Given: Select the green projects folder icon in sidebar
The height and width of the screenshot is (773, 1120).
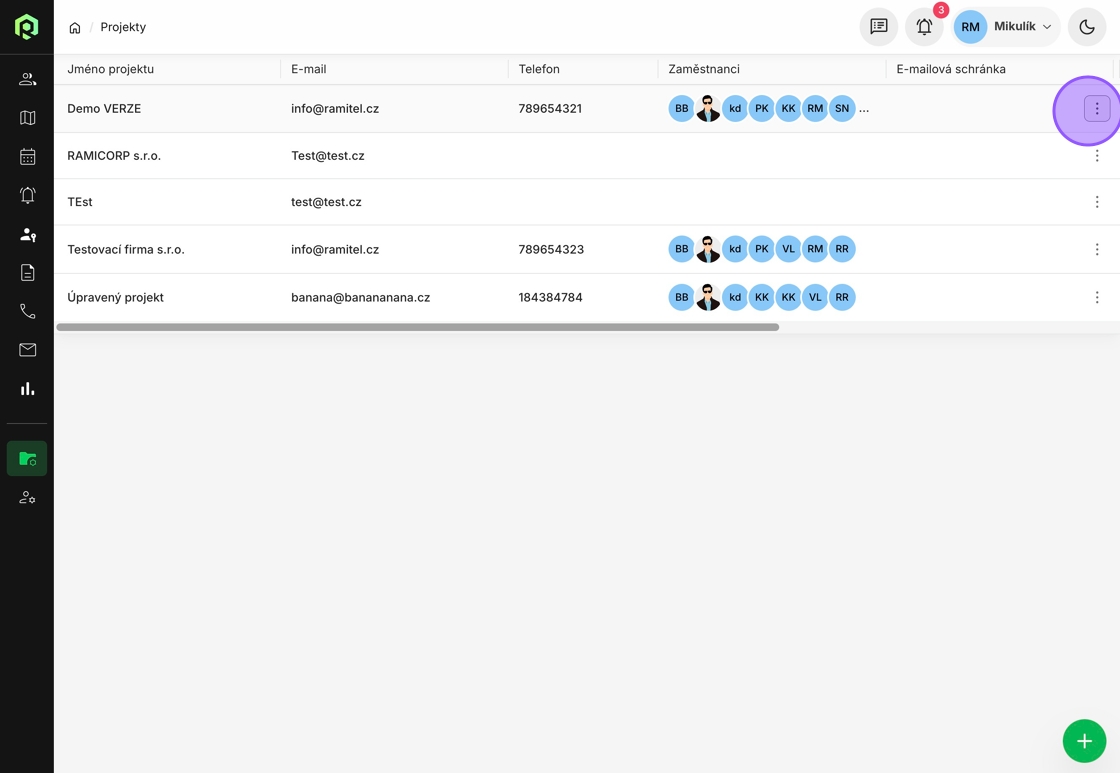Looking at the screenshot, I should click(27, 459).
